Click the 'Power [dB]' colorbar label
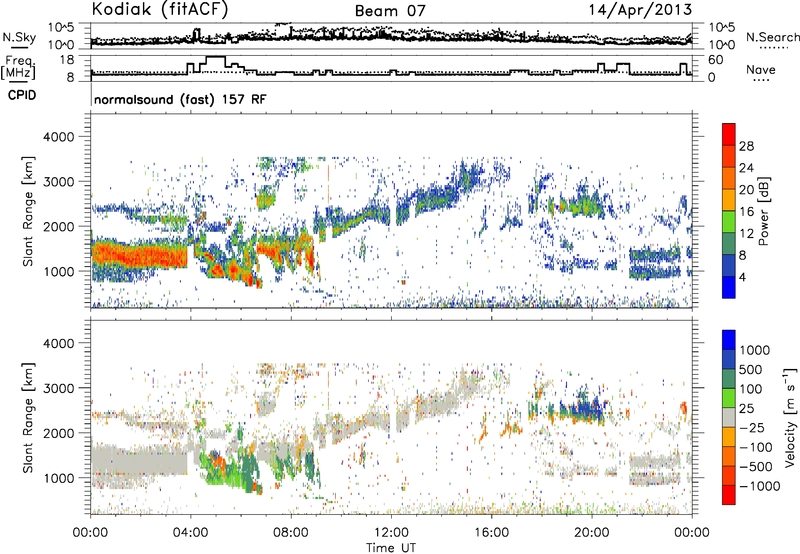The image size is (800, 554). [764, 211]
